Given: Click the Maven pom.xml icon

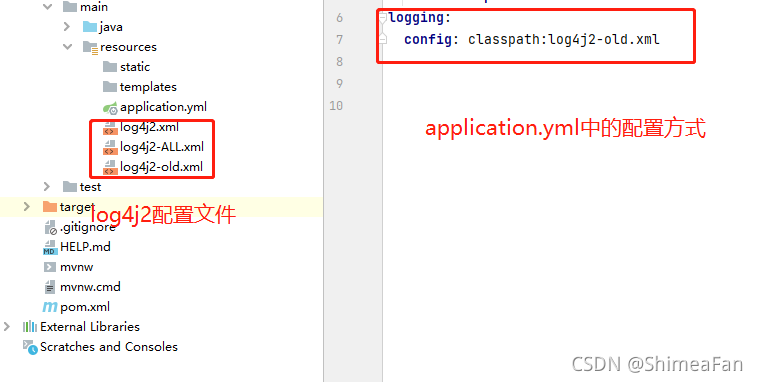Looking at the screenshot, I should (x=50, y=307).
